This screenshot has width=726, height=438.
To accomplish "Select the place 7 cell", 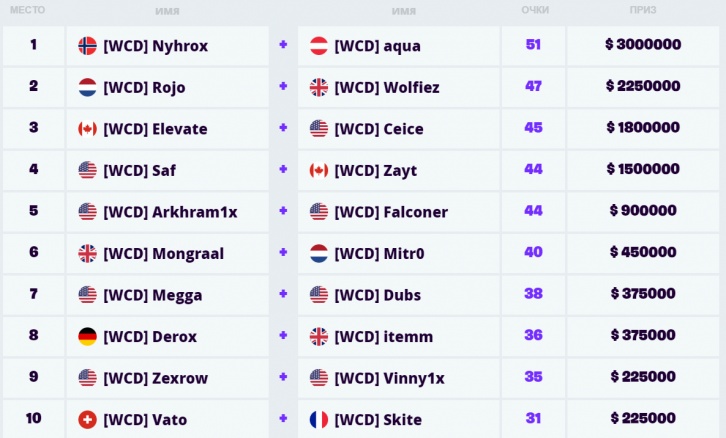I will tap(33, 295).
